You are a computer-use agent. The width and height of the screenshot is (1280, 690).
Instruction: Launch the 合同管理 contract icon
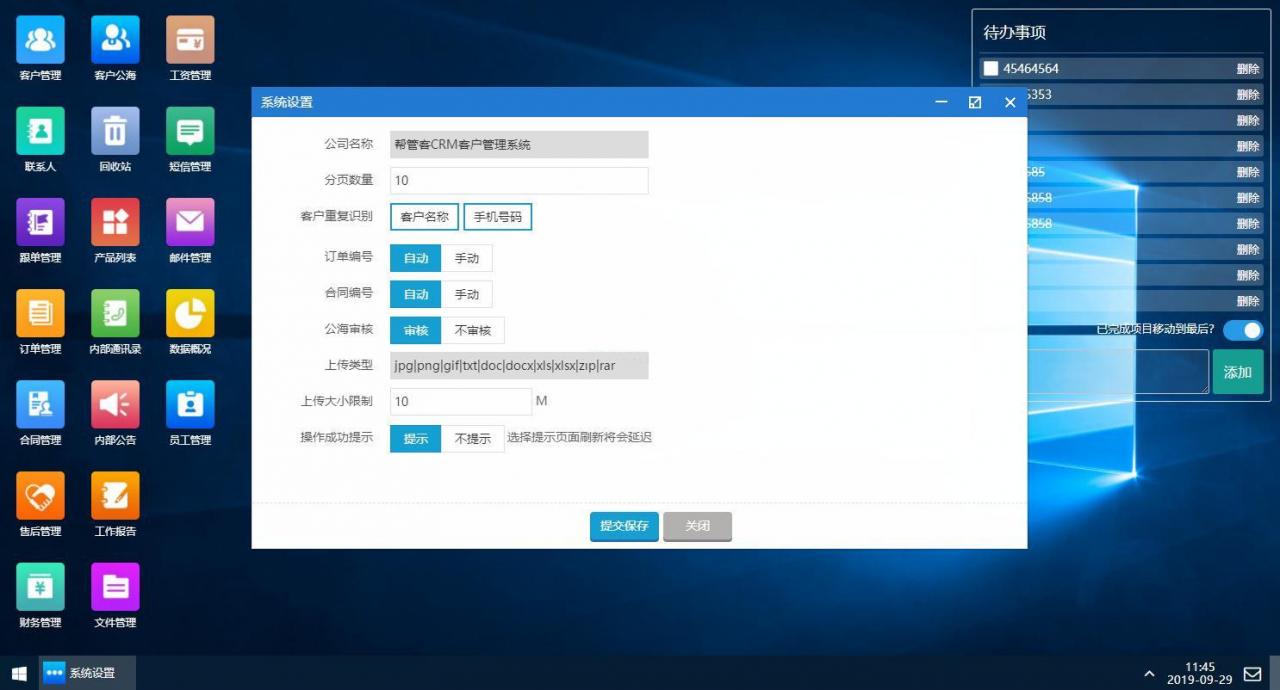(39, 405)
